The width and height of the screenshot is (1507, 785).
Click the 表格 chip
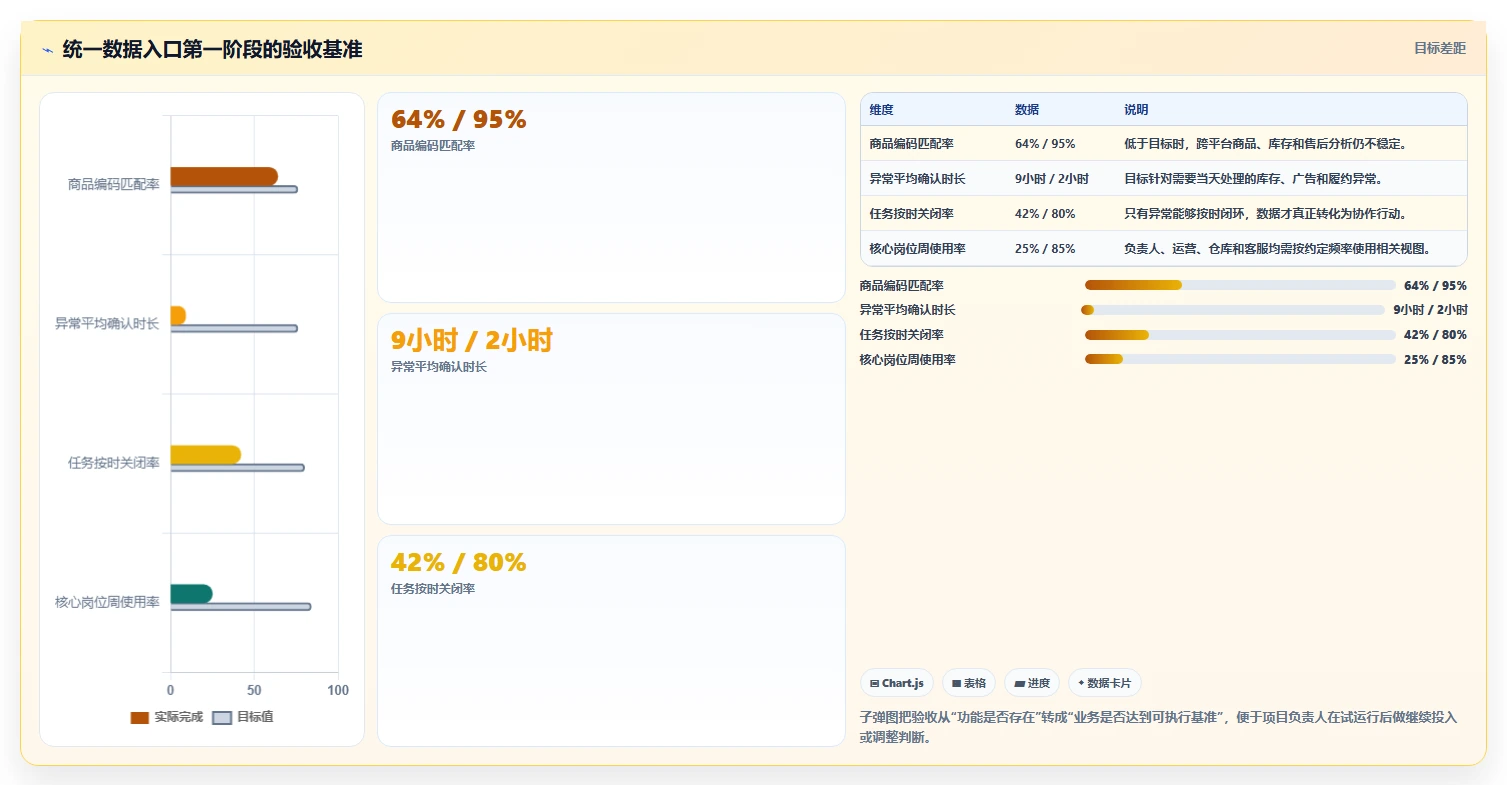(969, 683)
